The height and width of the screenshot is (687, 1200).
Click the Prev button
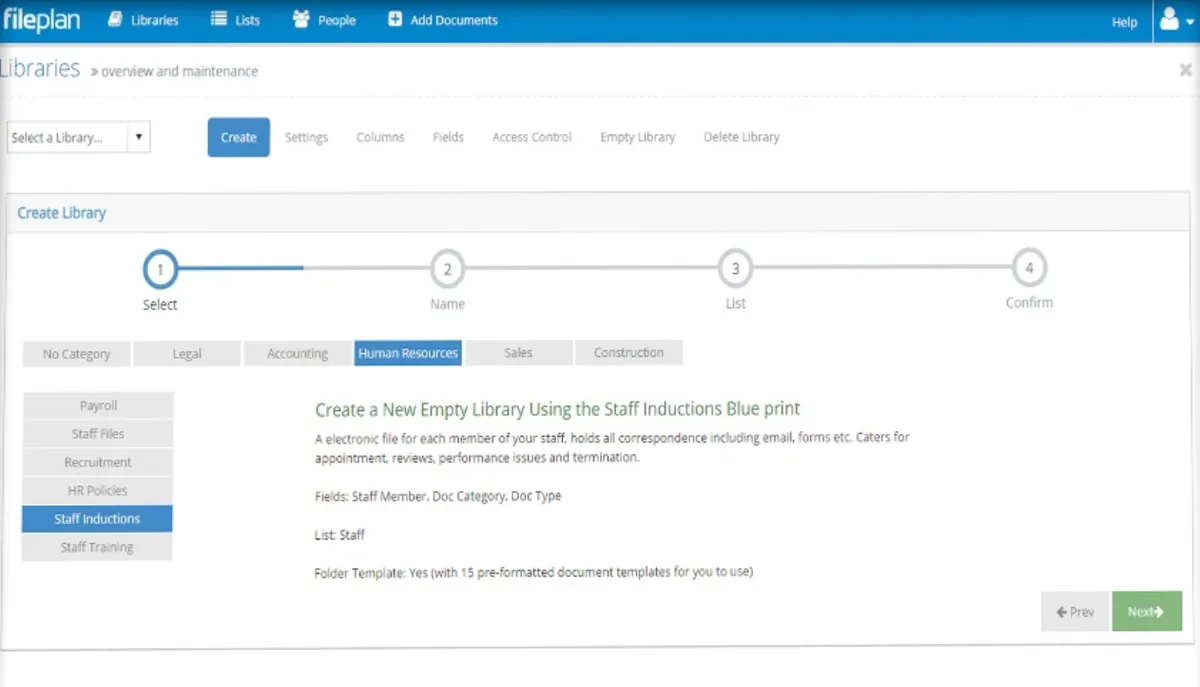point(1075,611)
